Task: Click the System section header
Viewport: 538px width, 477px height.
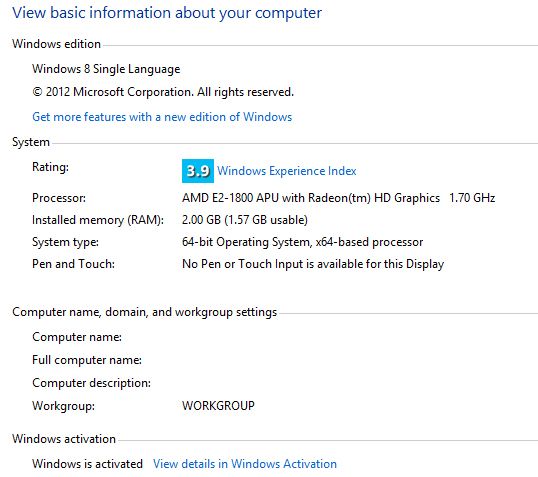Action: pyautogui.click(x=31, y=142)
